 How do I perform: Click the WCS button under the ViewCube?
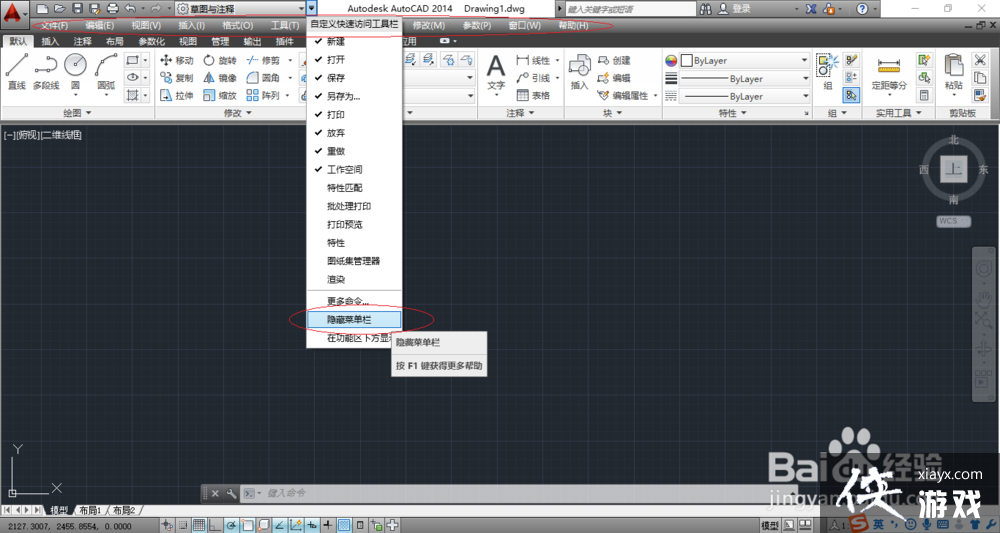953,221
